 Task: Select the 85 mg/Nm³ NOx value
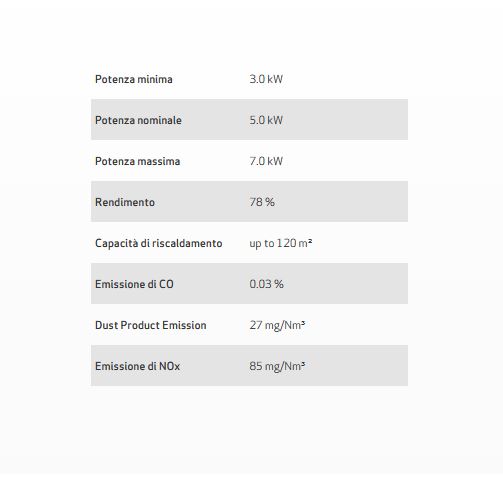coord(277,366)
